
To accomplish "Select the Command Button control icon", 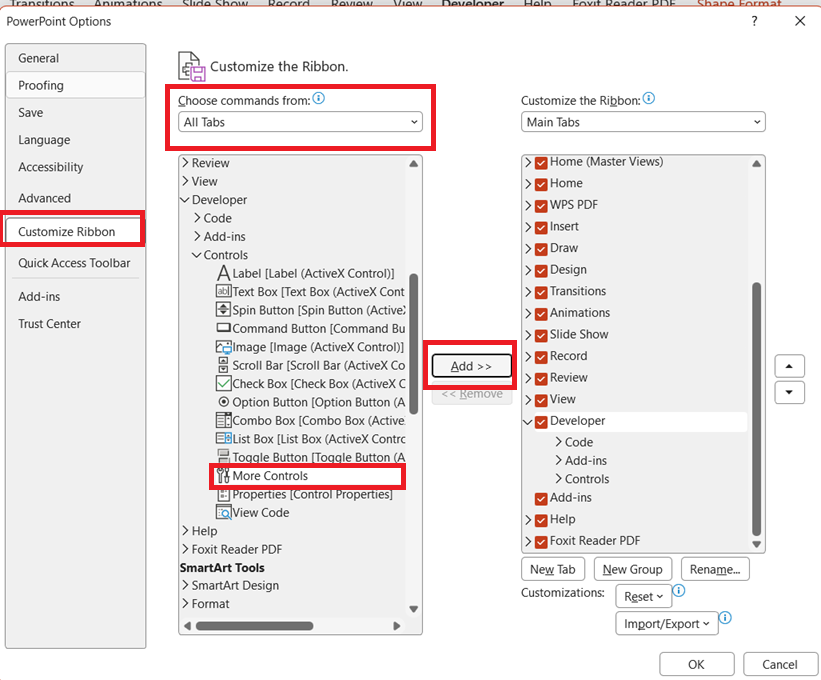I will [224, 328].
